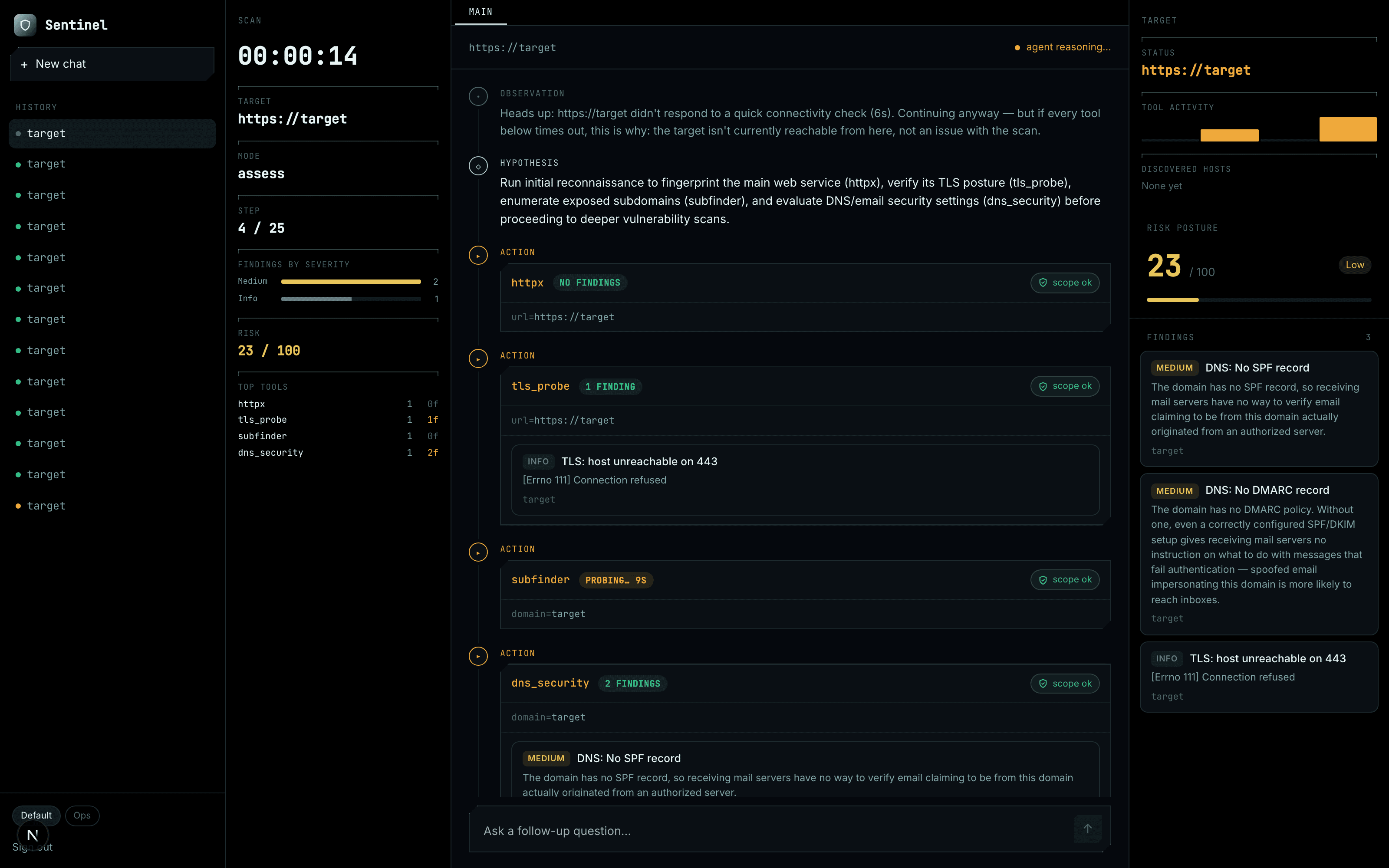
Task: Click subfinder row in Top Tools
Action: pos(338,436)
